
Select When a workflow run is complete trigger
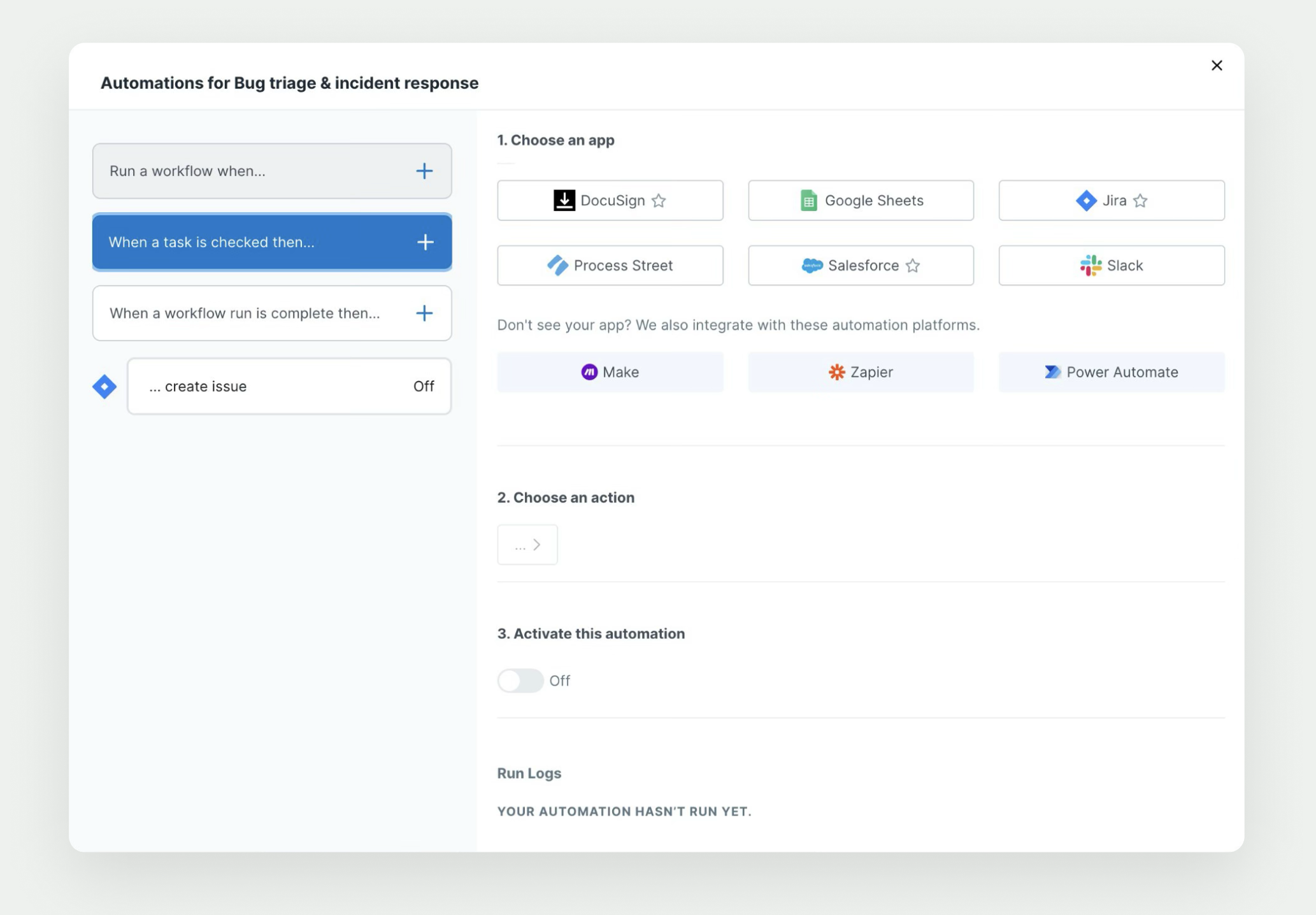[272, 313]
